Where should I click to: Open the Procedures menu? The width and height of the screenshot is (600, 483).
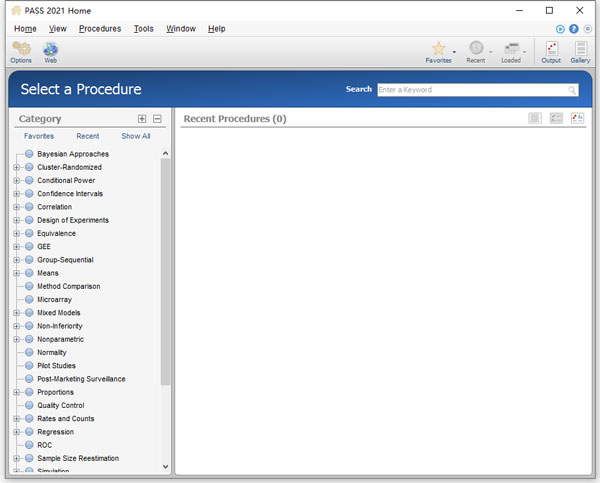click(x=99, y=29)
